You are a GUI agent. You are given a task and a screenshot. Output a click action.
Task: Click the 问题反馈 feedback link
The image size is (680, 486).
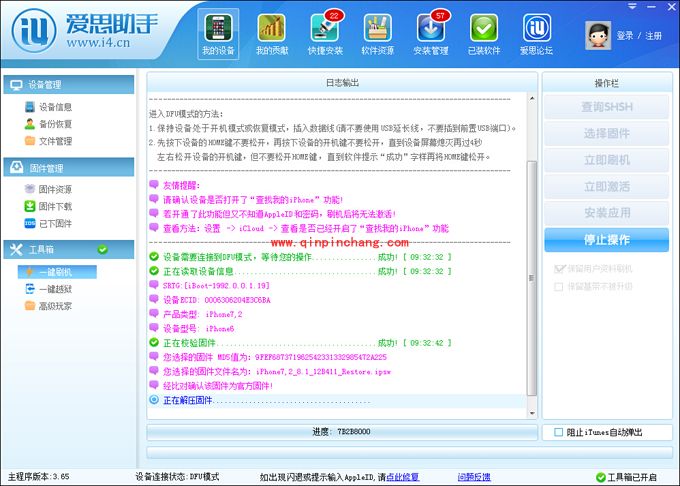tap(474, 477)
